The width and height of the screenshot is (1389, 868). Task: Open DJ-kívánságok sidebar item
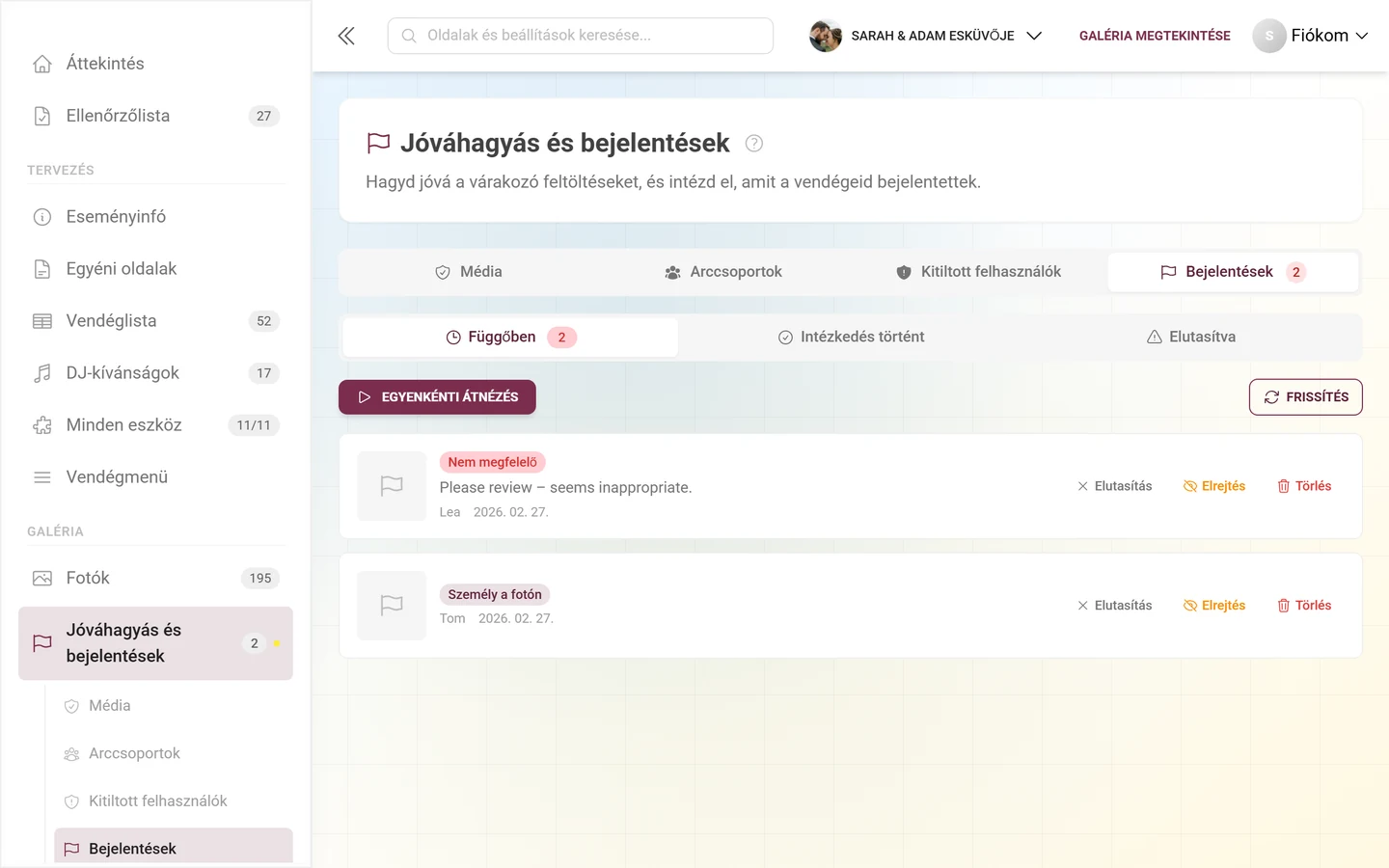click(155, 373)
